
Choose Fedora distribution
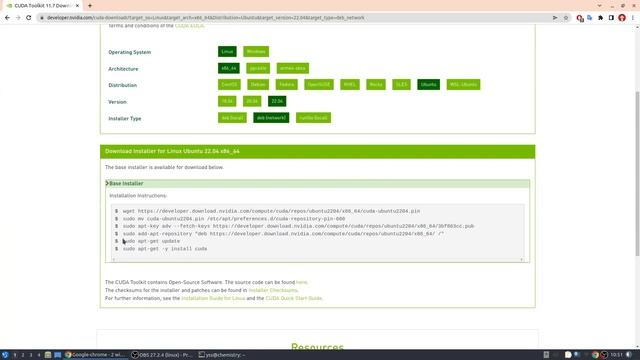[287, 84]
